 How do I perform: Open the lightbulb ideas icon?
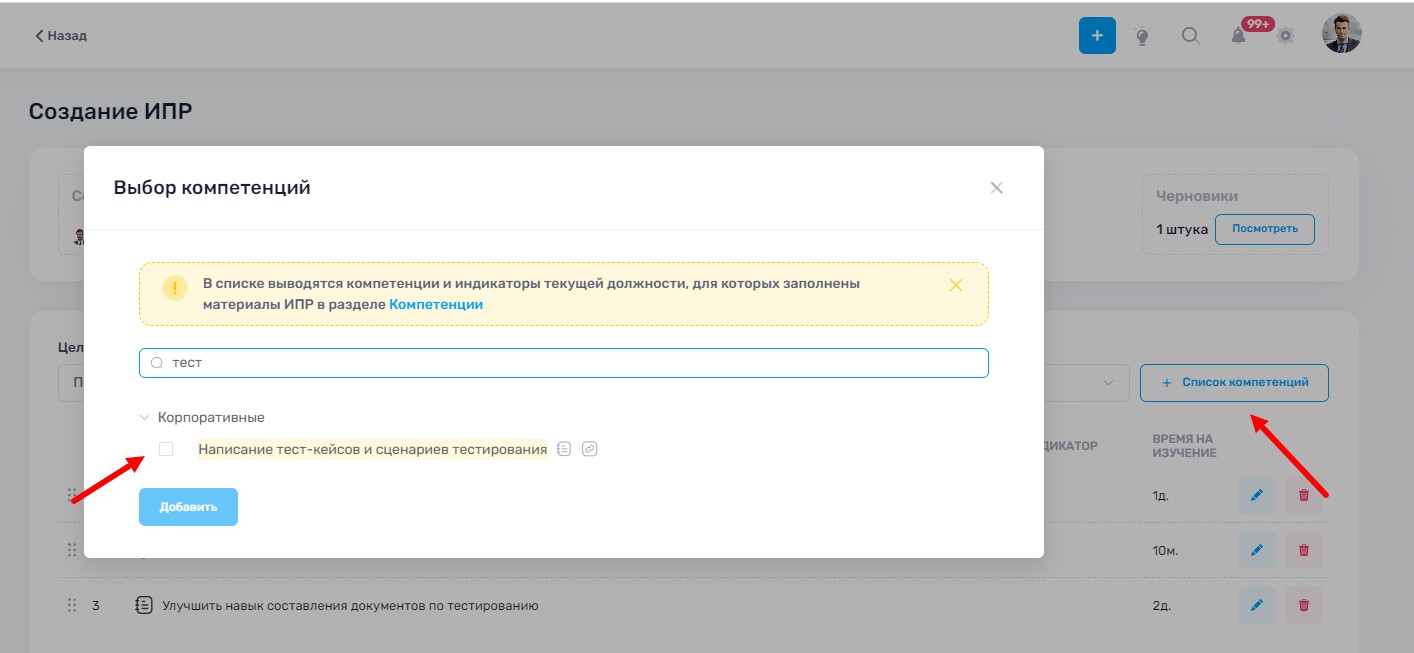[x=1142, y=36]
